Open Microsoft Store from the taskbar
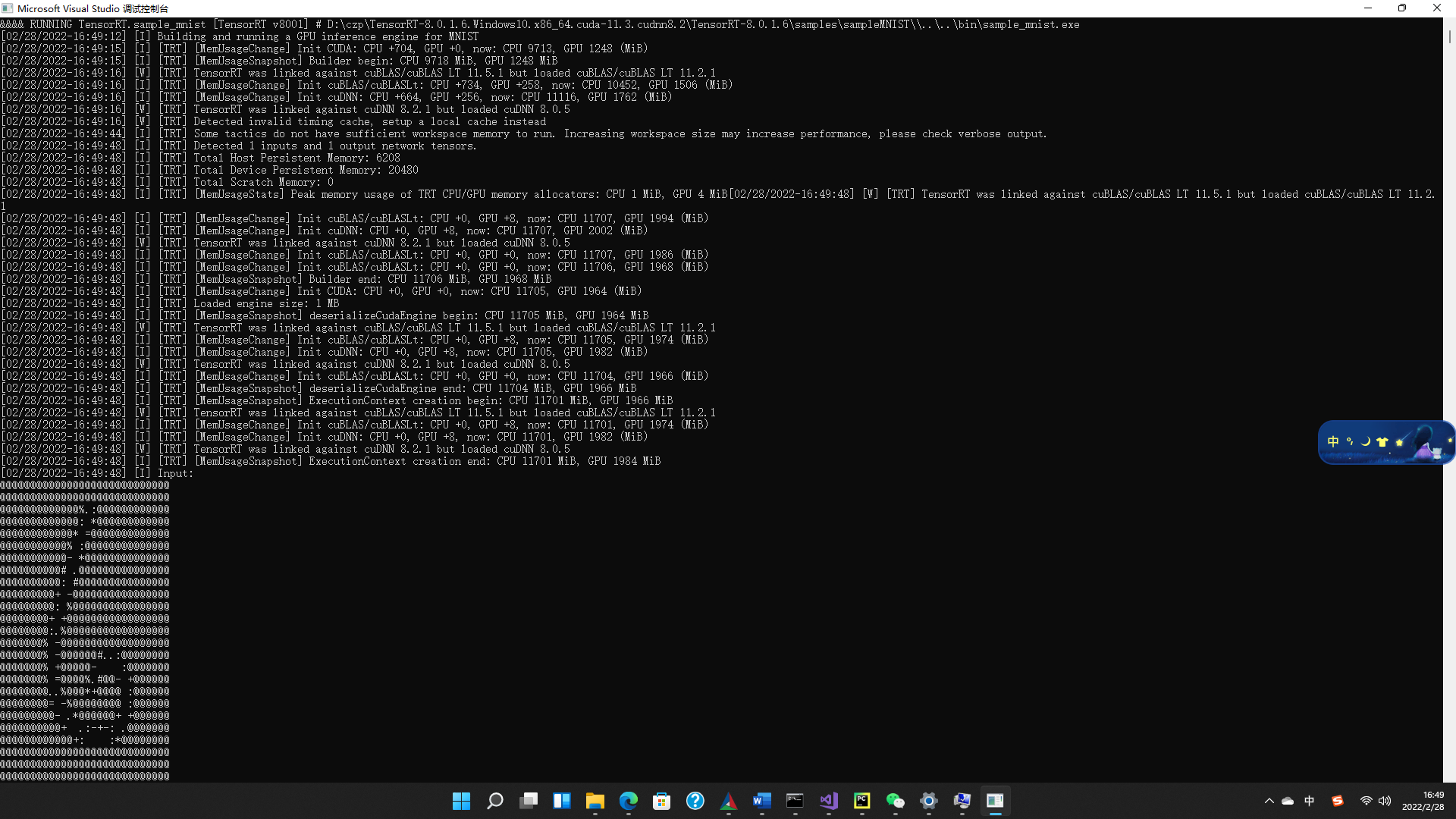Image resolution: width=1456 pixels, height=819 pixels. click(x=661, y=801)
